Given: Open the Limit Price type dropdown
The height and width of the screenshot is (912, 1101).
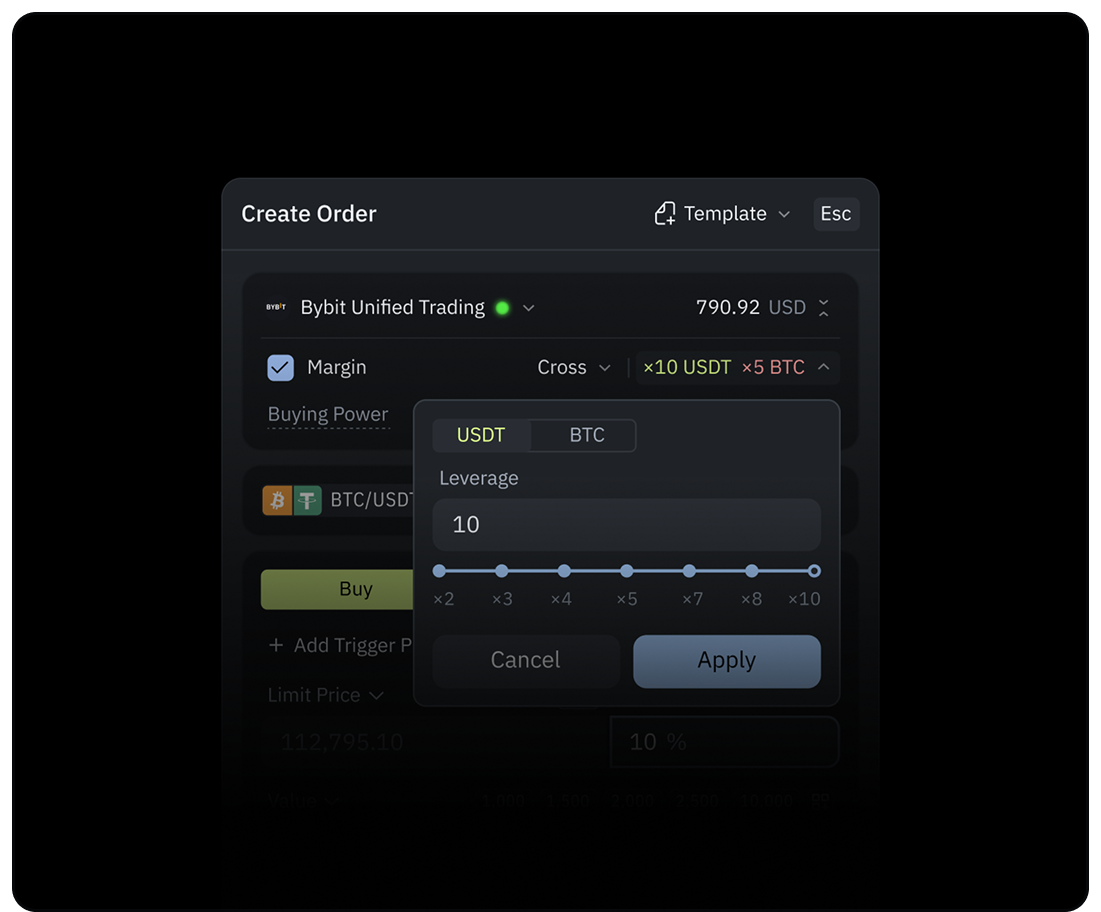Looking at the screenshot, I should (326, 695).
